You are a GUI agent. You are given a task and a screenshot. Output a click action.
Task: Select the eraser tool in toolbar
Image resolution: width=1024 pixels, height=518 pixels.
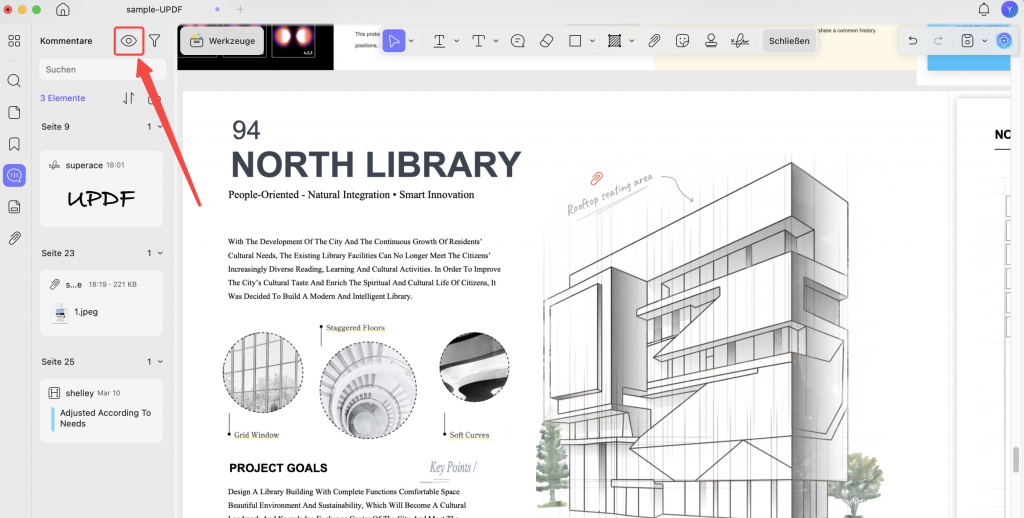(x=547, y=40)
